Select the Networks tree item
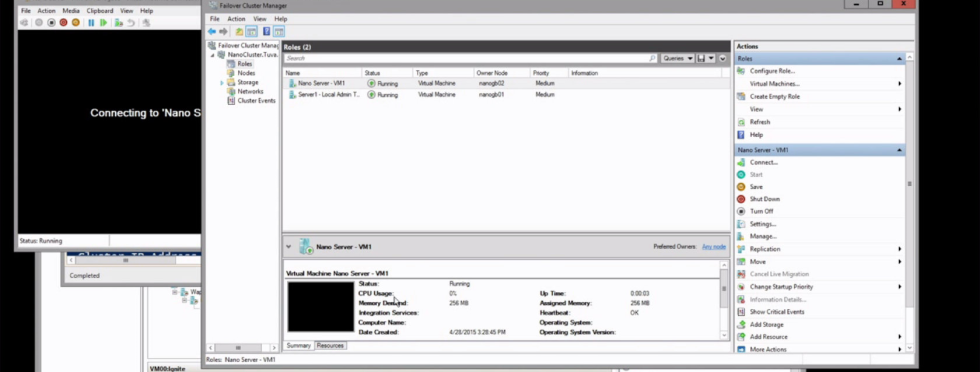 (250, 91)
